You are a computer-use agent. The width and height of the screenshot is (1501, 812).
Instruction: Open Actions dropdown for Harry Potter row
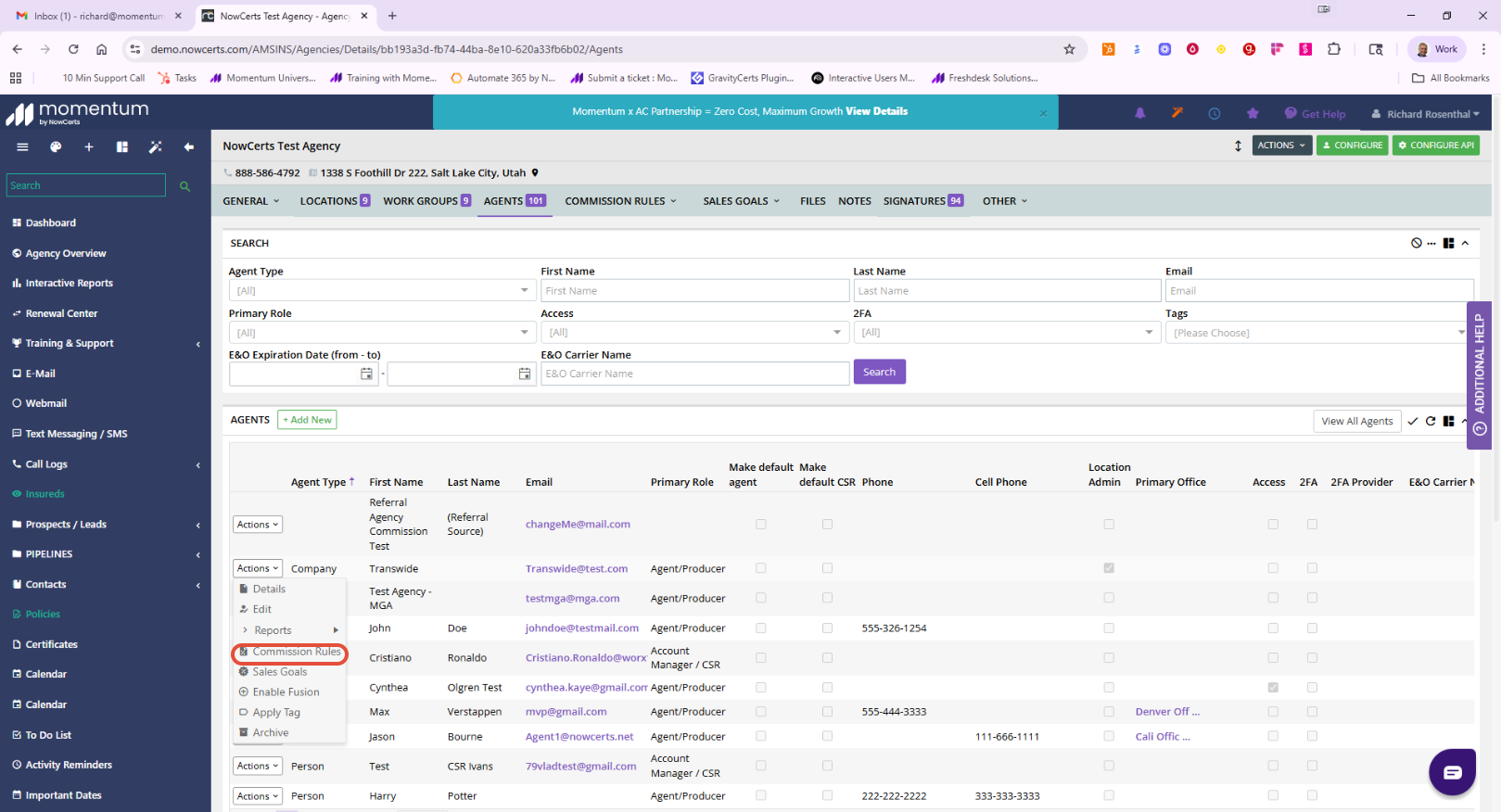coord(257,796)
